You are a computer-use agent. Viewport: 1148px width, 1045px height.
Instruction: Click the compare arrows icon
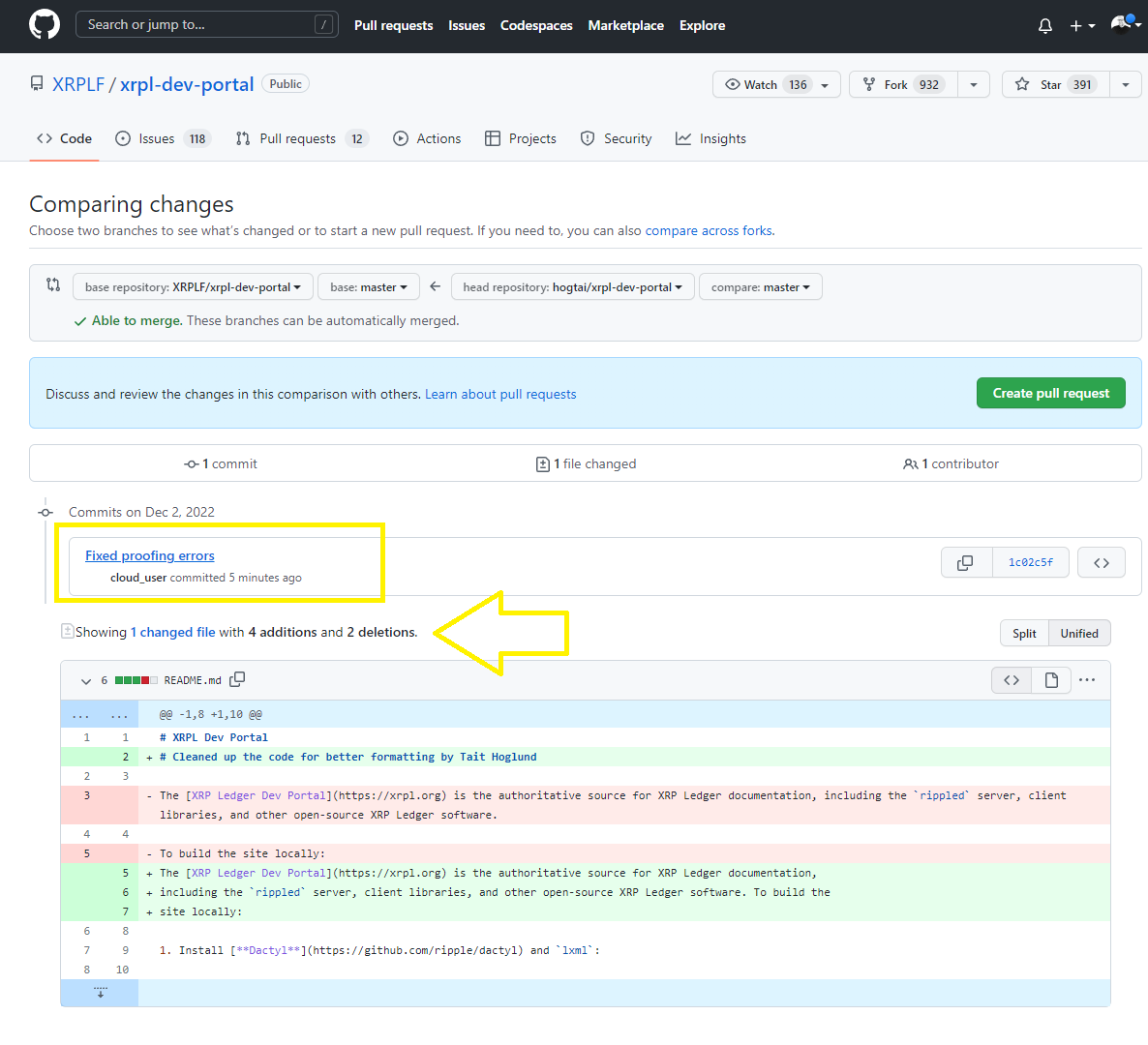point(53,284)
